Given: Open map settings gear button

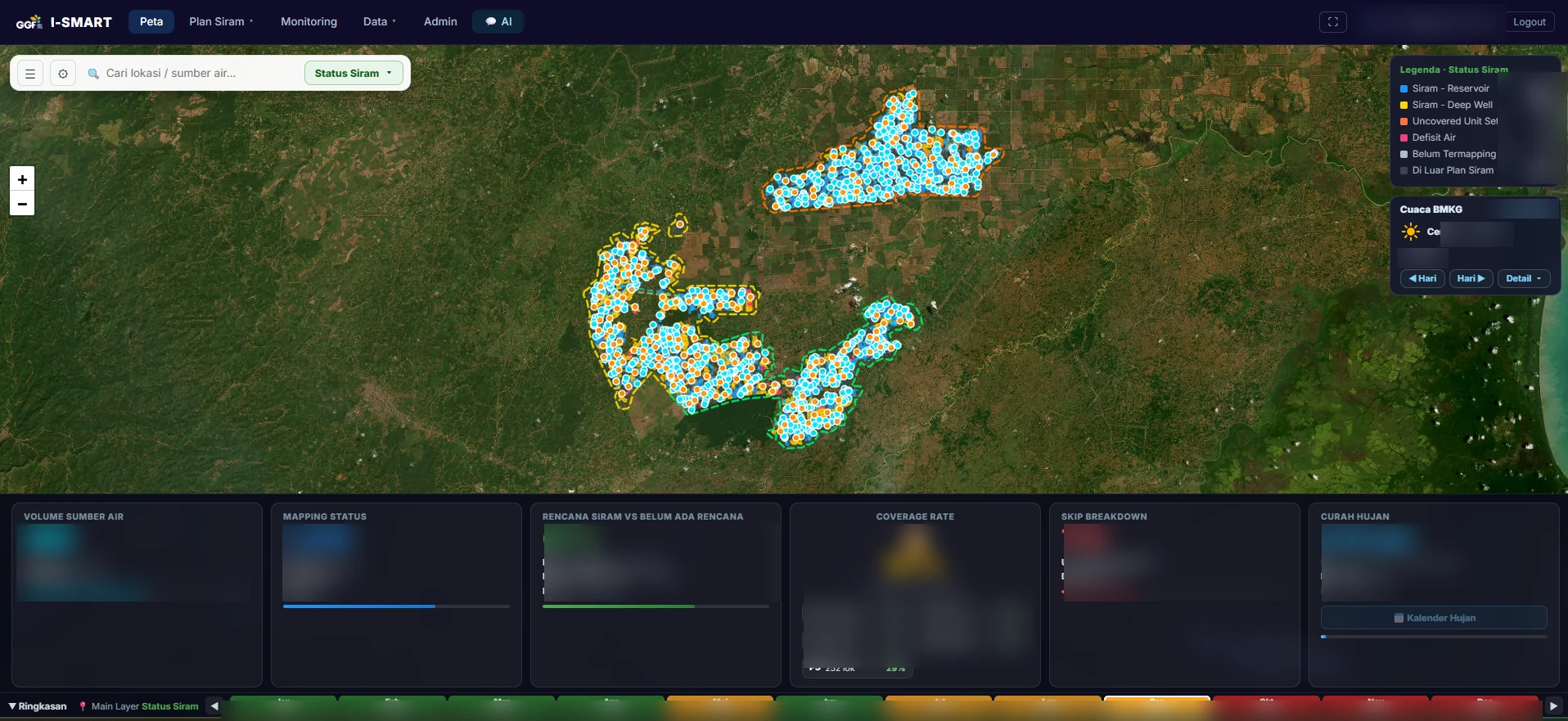Looking at the screenshot, I should pyautogui.click(x=63, y=74).
